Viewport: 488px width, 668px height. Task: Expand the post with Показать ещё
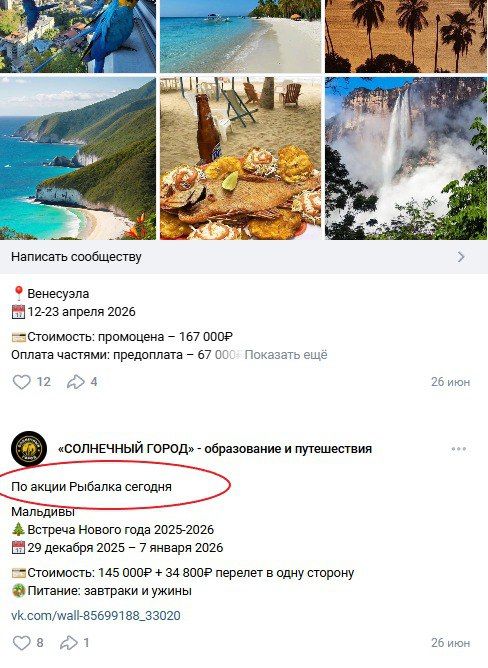[x=286, y=355]
